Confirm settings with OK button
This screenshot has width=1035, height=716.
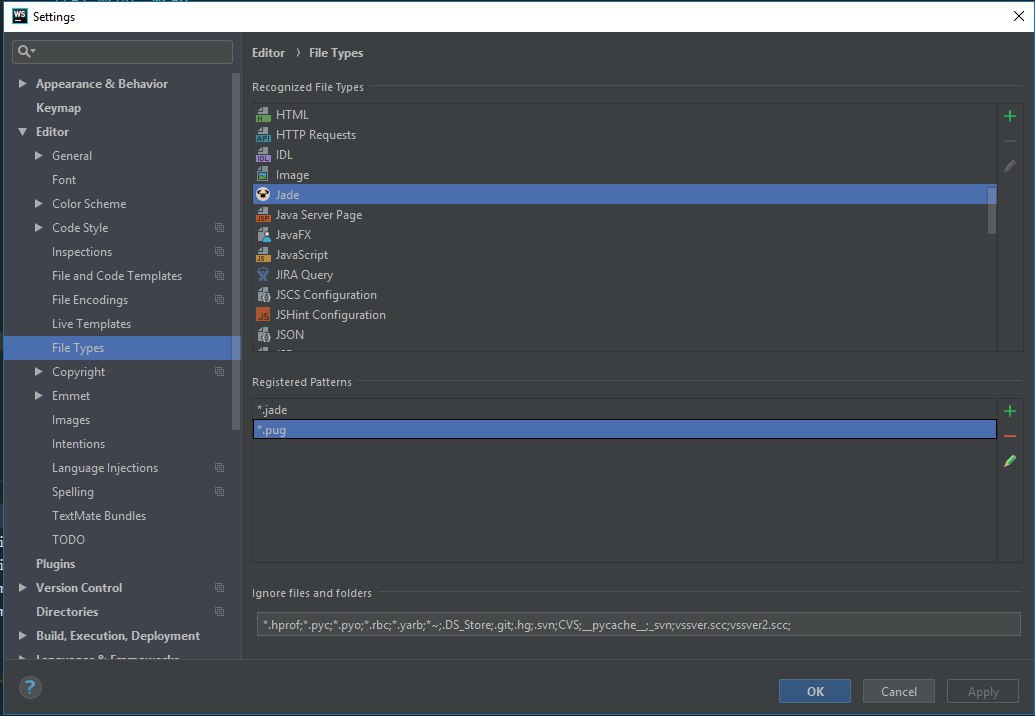click(815, 691)
